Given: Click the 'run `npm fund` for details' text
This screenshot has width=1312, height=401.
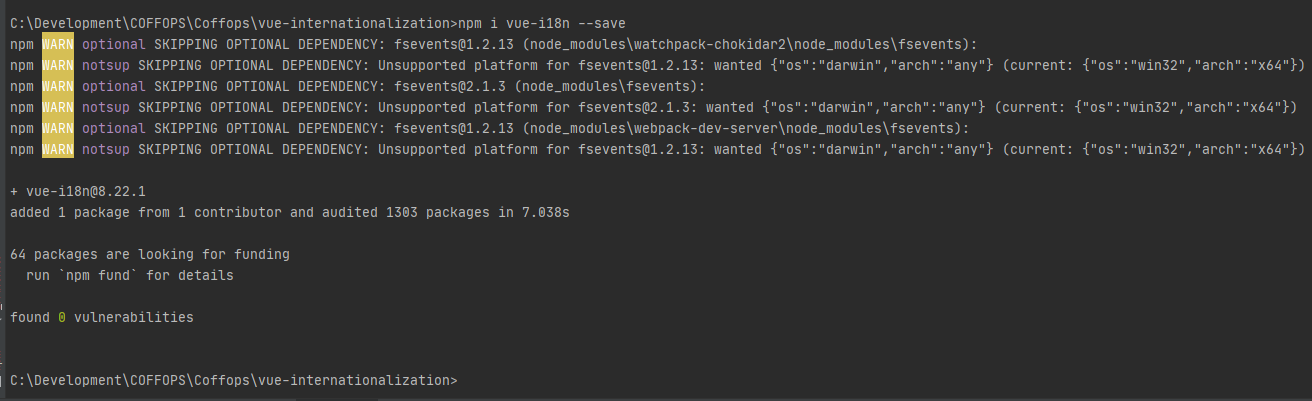Looking at the screenshot, I should [130, 275].
